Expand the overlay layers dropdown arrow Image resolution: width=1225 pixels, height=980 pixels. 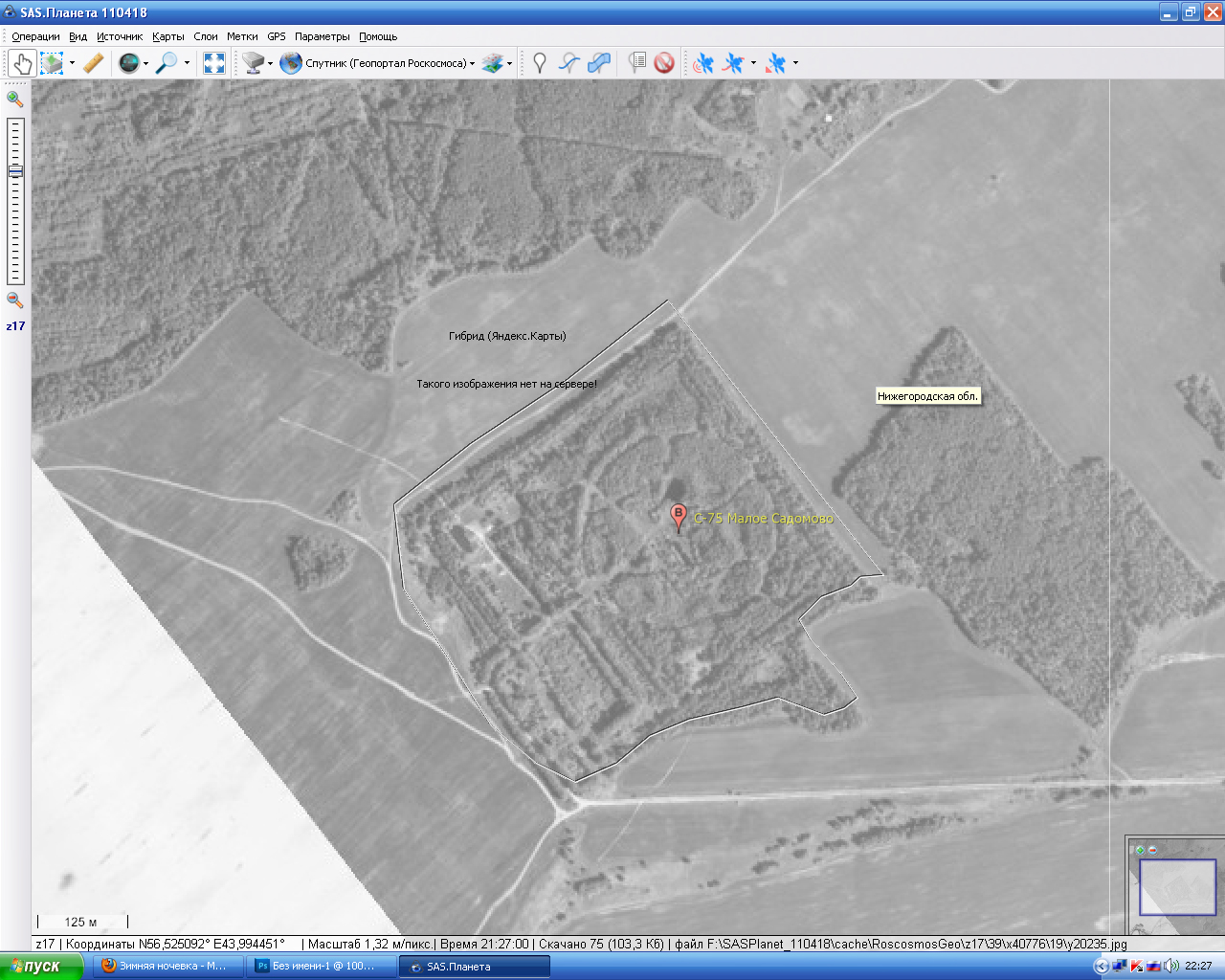tap(509, 64)
